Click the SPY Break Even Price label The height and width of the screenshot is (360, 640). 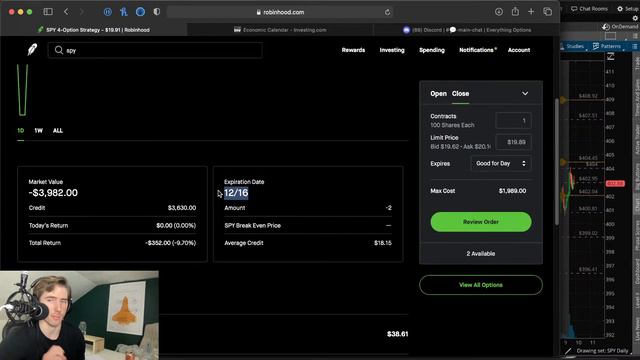click(x=252, y=225)
